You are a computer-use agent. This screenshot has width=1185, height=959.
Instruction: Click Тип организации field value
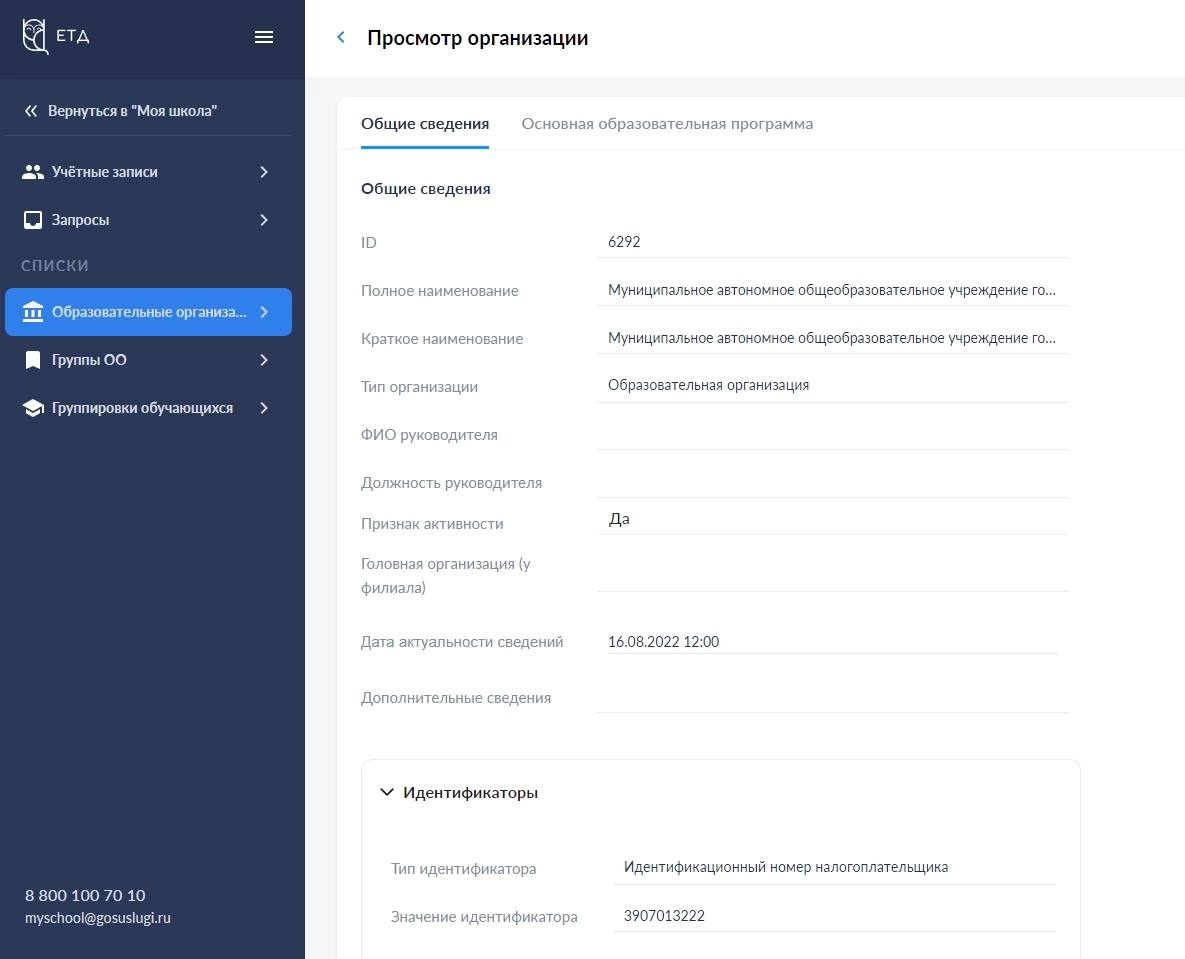(x=708, y=385)
